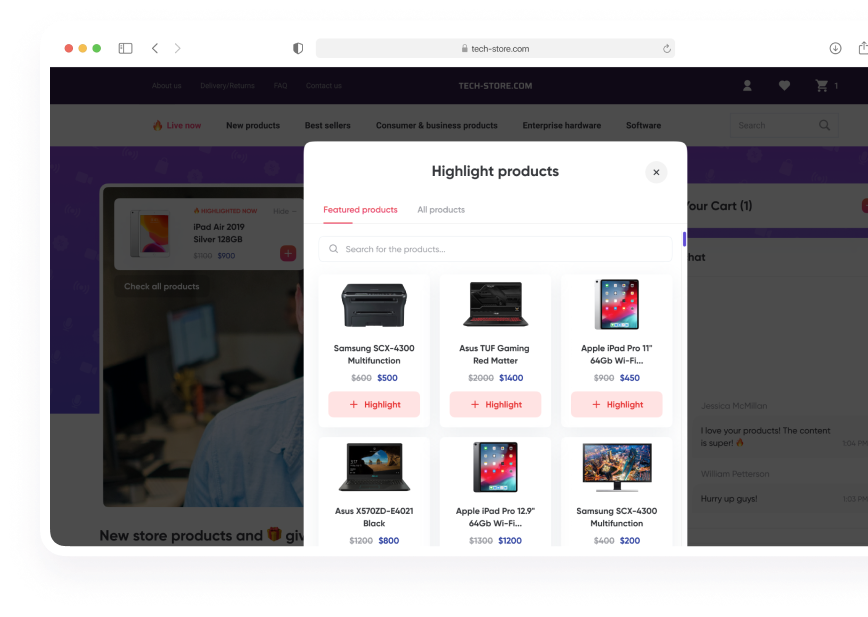The height and width of the screenshot is (617, 868).
Task: Reload the page via address bar icon
Action: (666, 49)
